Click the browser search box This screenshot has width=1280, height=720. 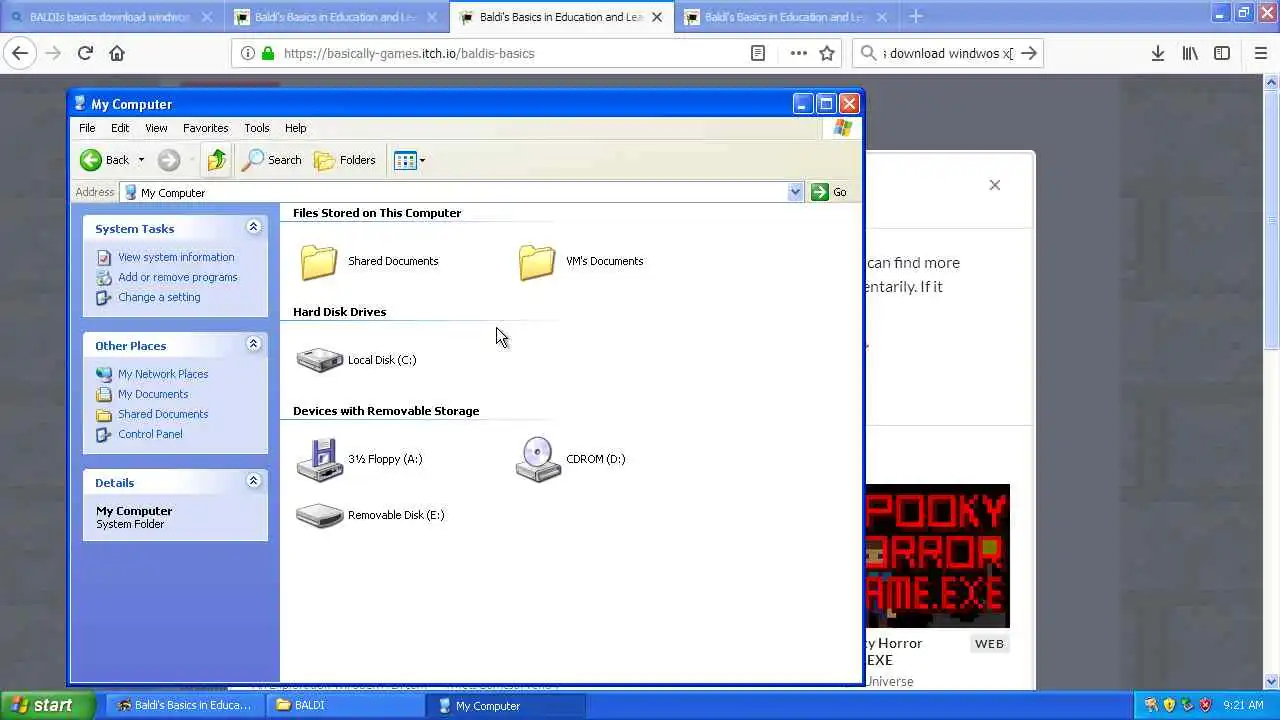coord(948,53)
